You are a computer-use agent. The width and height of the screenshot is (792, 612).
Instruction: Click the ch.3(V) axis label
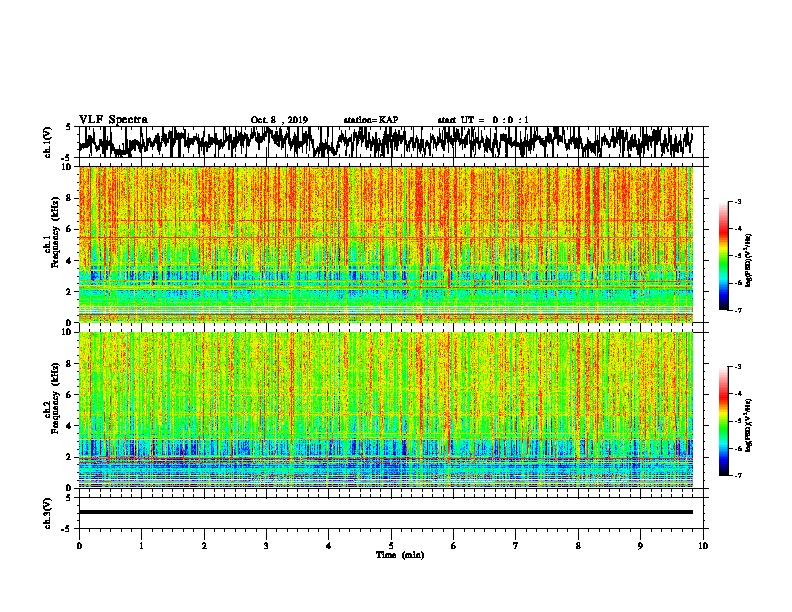(x=47, y=513)
